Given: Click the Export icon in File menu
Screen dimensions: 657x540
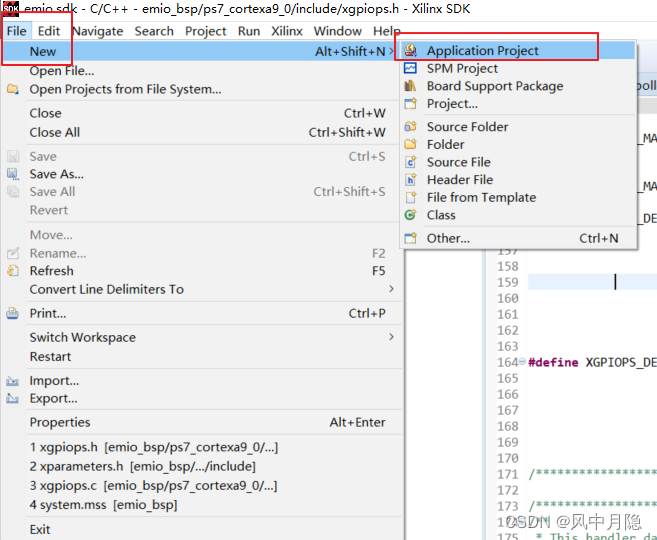Looking at the screenshot, I should coord(13,398).
